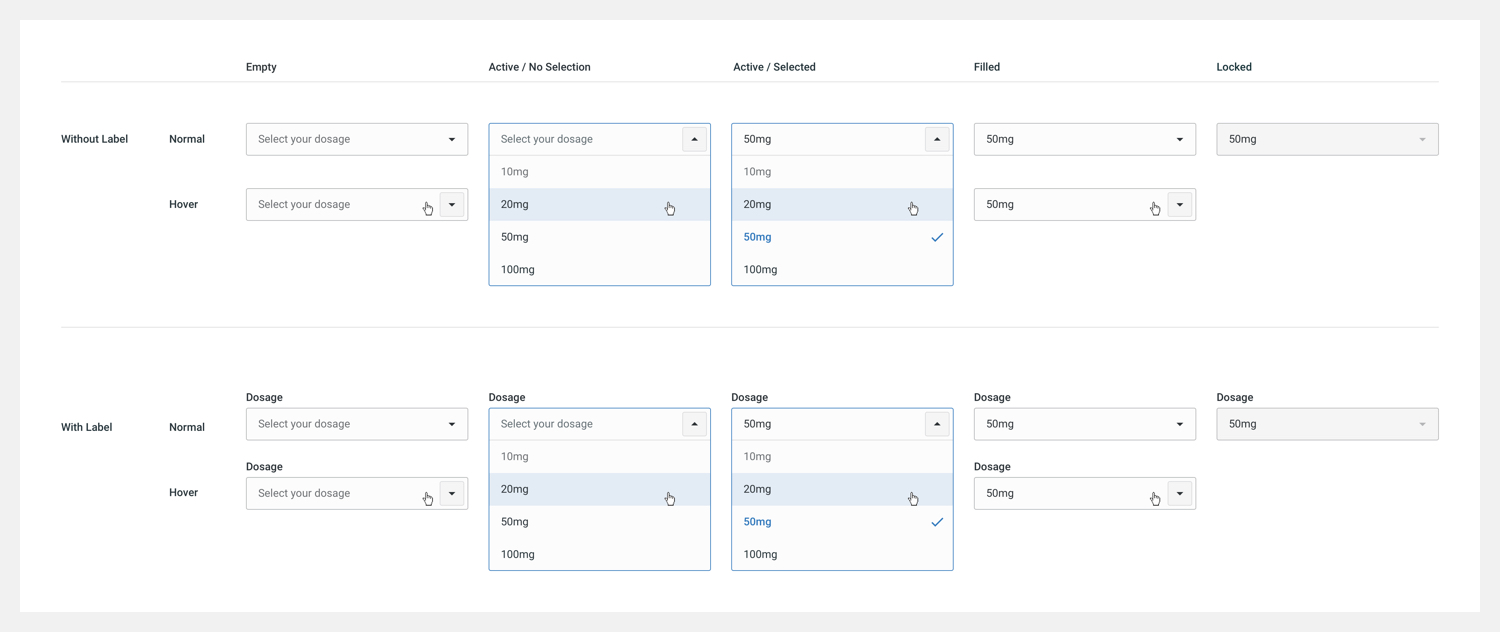1500x632 pixels.
Task: Click 50mg value in With Label Locked field
Action: click(1242, 424)
